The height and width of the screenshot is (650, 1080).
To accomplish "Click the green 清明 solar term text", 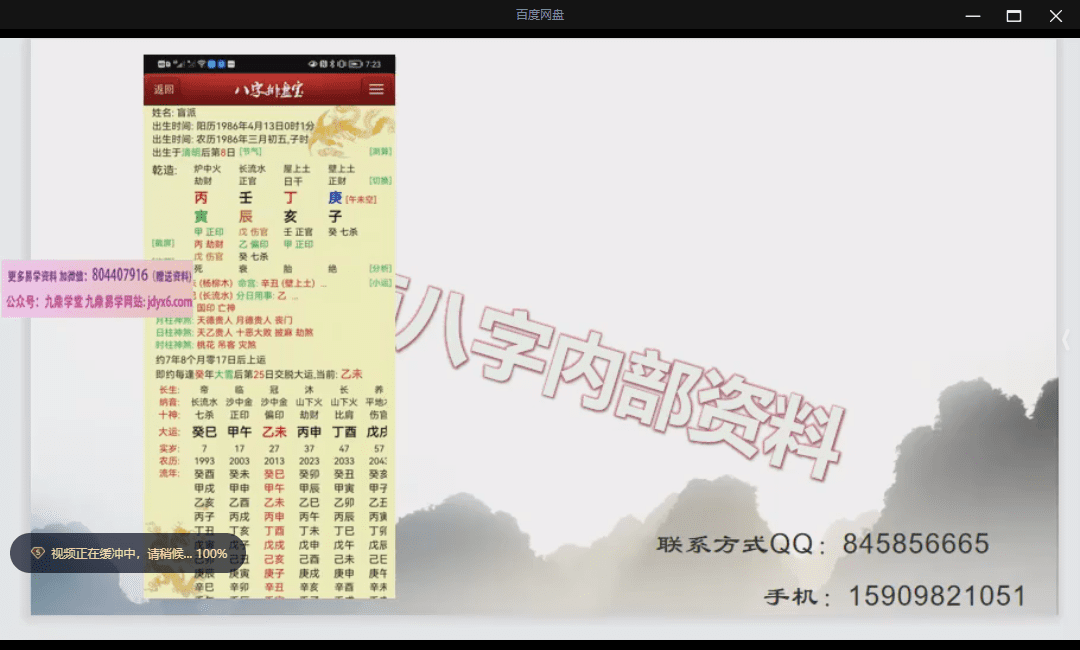I will point(190,152).
